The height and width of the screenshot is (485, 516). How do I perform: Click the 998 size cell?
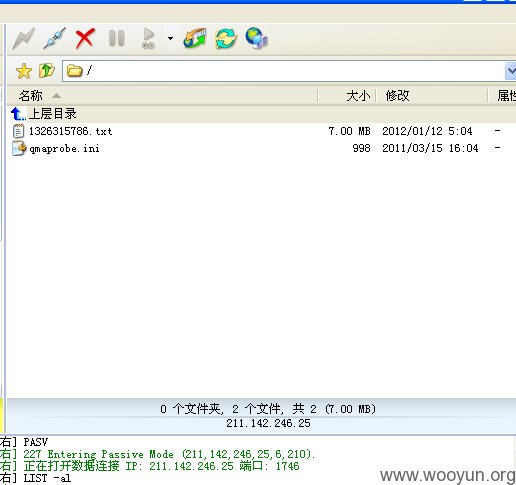[361, 148]
